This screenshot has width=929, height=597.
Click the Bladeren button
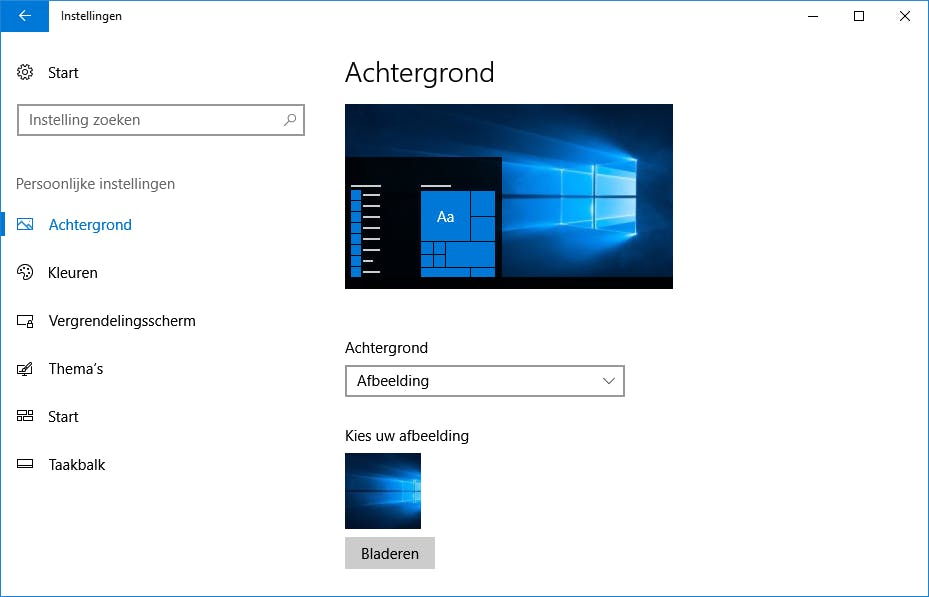coord(389,553)
